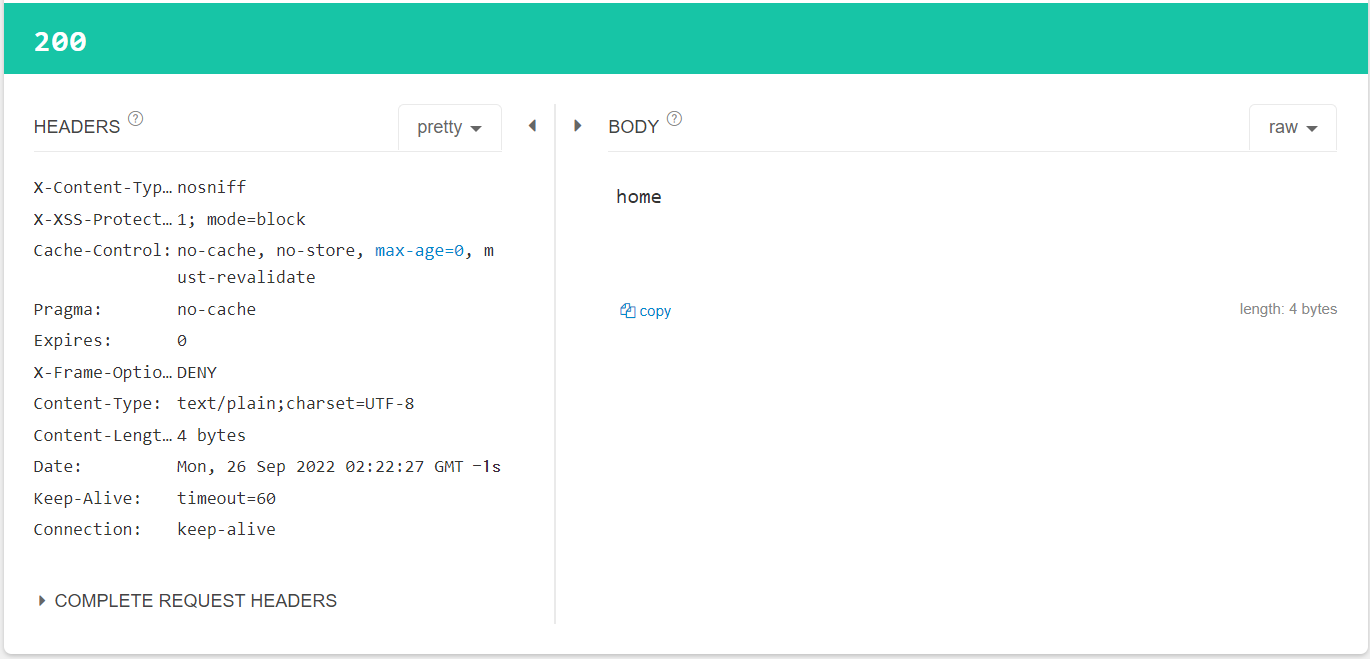
Task: Click the left-pointing arrow on the panel divider
Action: [x=532, y=126]
